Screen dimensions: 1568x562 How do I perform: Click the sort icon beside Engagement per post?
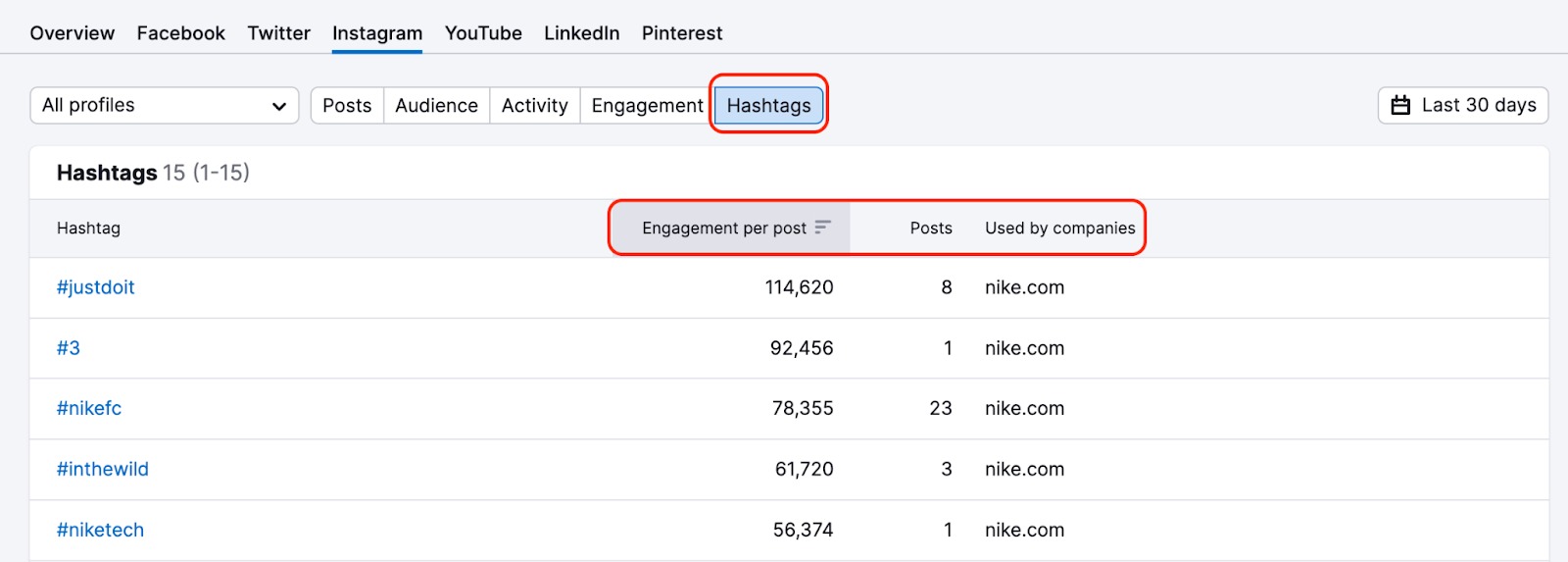pos(822,228)
